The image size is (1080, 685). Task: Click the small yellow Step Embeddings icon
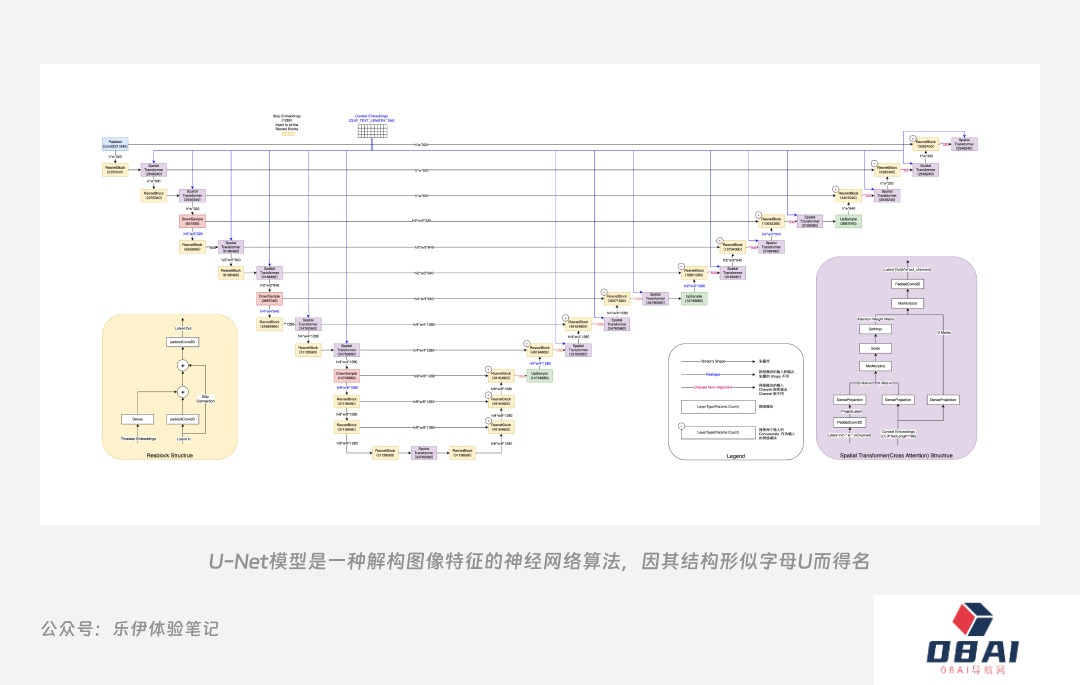click(288, 132)
